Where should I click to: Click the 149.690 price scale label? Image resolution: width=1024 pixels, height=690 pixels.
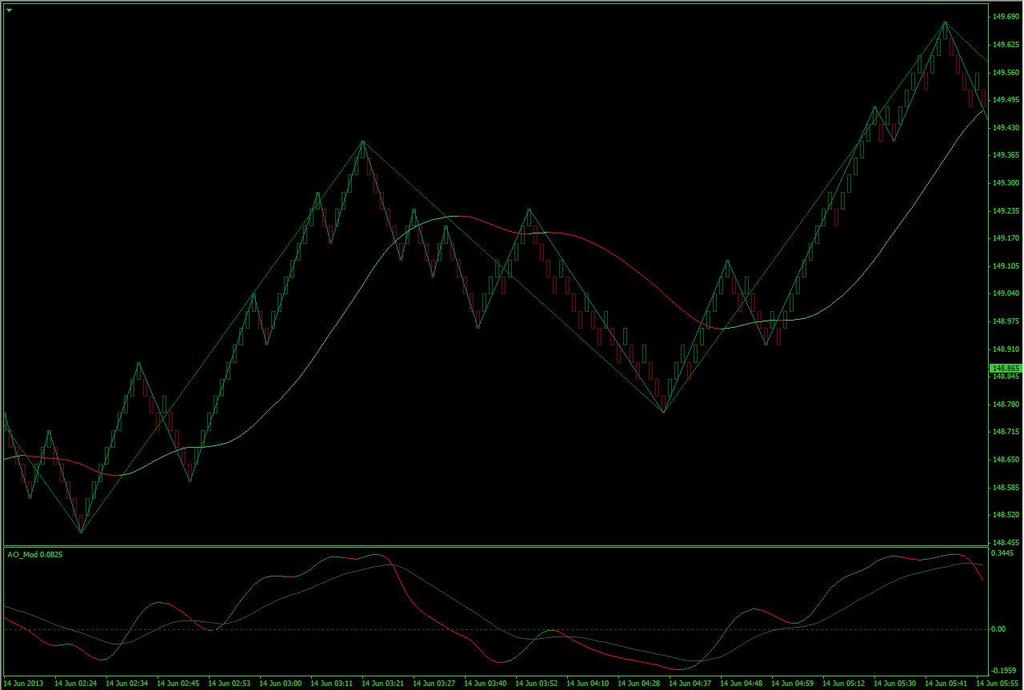point(1003,17)
